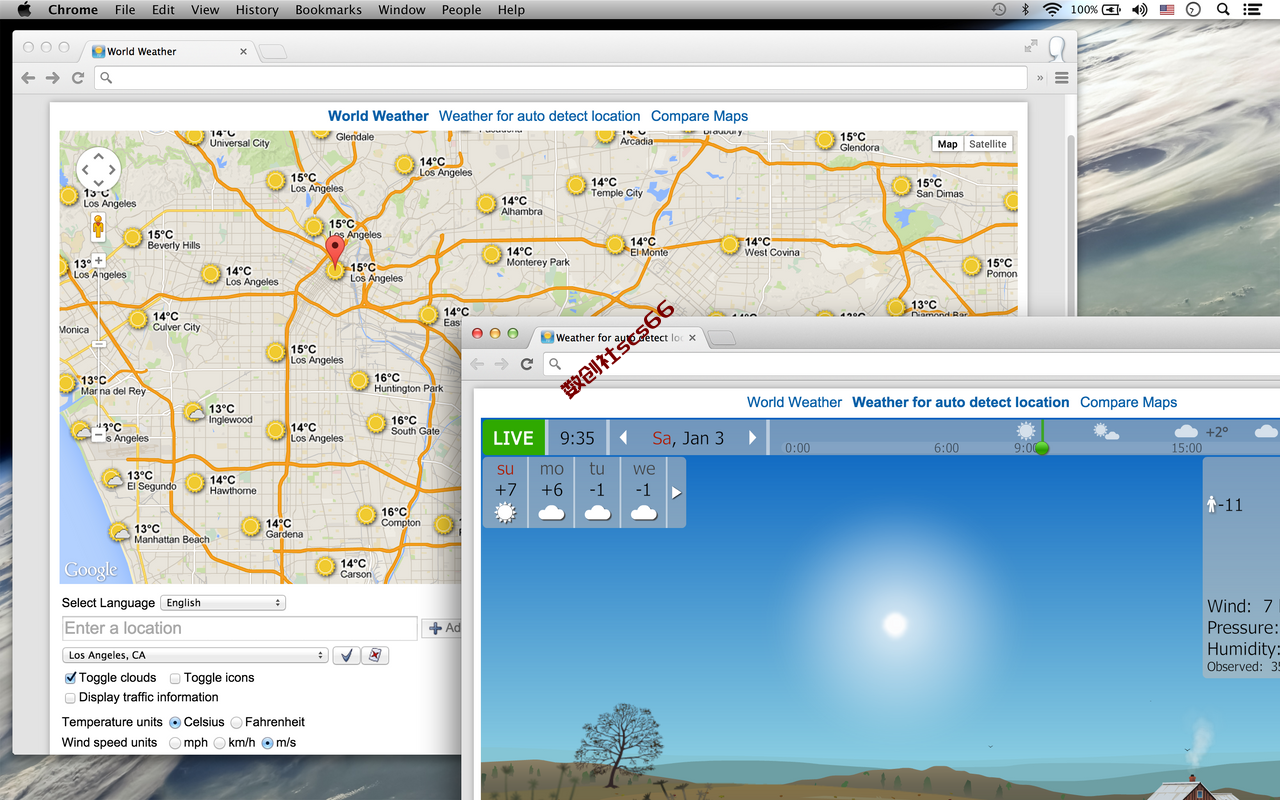Click sun icon for Beverly Hills 15°C
The image size is (1280, 800).
click(x=133, y=238)
